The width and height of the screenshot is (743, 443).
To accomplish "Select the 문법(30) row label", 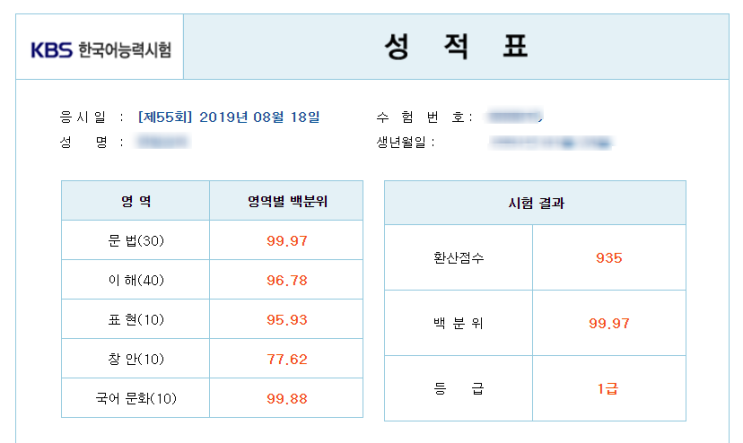I will pyautogui.click(x=136, y=240).
